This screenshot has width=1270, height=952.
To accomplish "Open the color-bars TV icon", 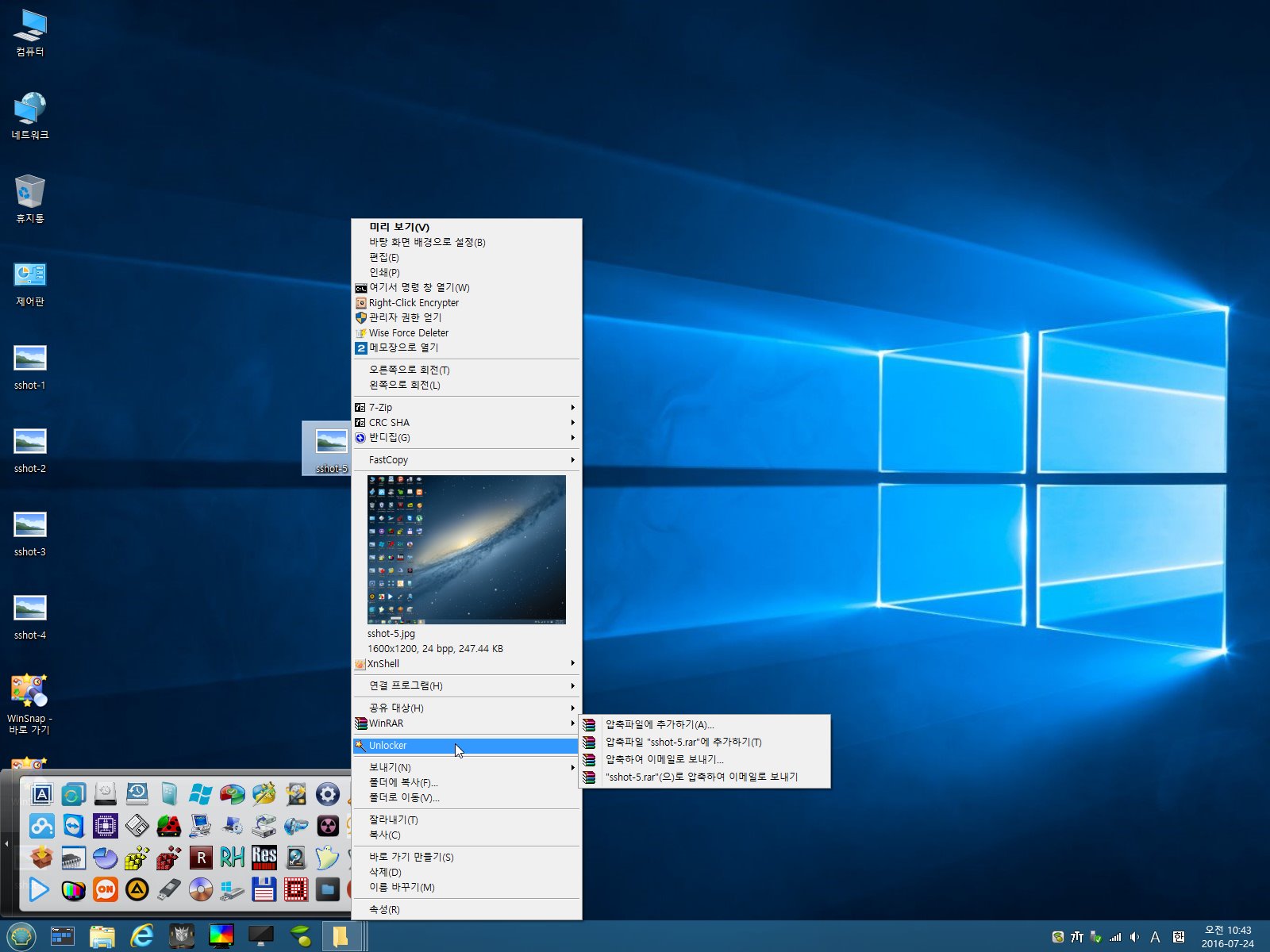I will tap(73, 889).
